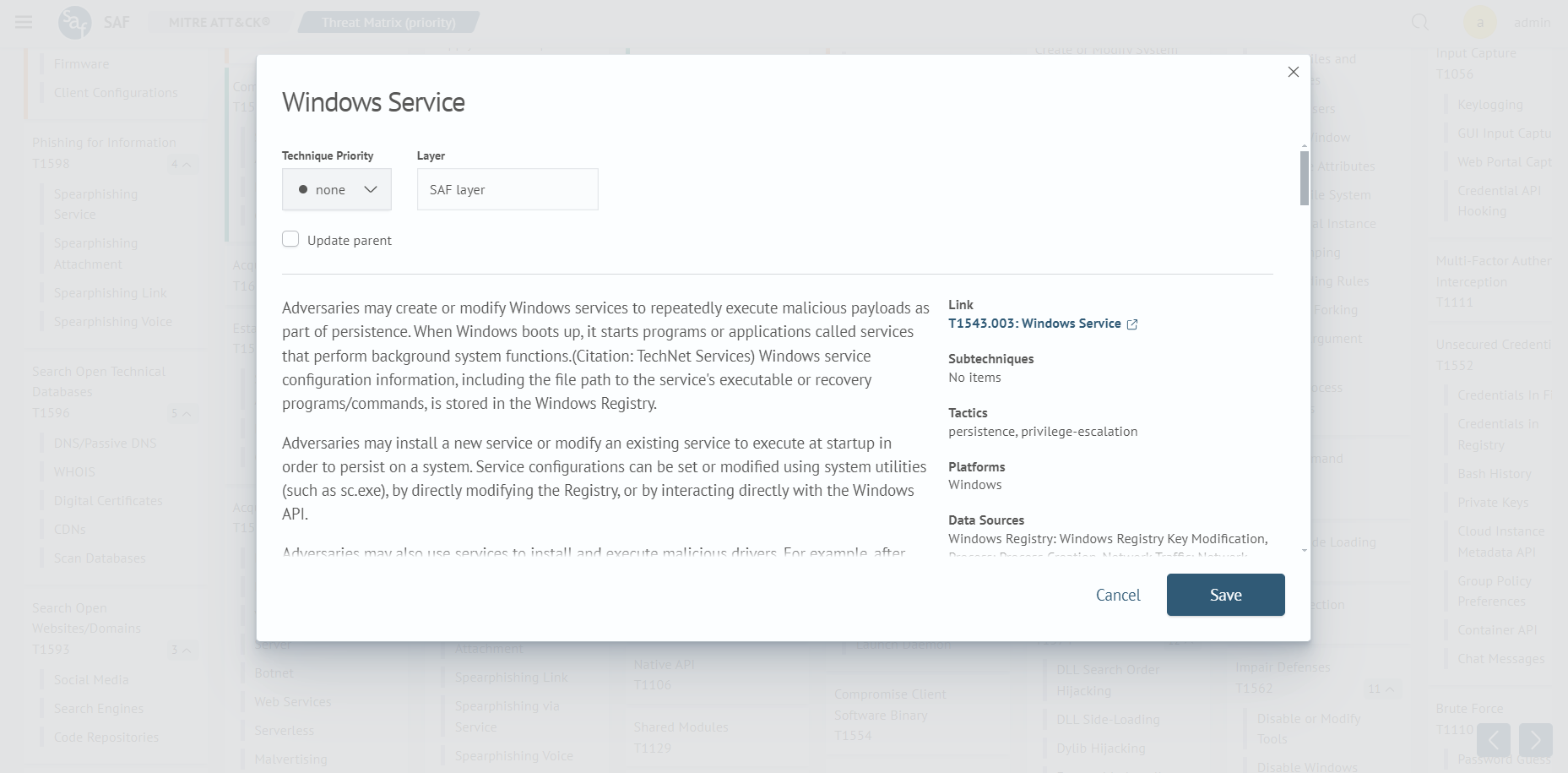Collapse the Search Open Technical Databases T1596 list
Viewport: 1568px width, 773px height.
(186, 413)
